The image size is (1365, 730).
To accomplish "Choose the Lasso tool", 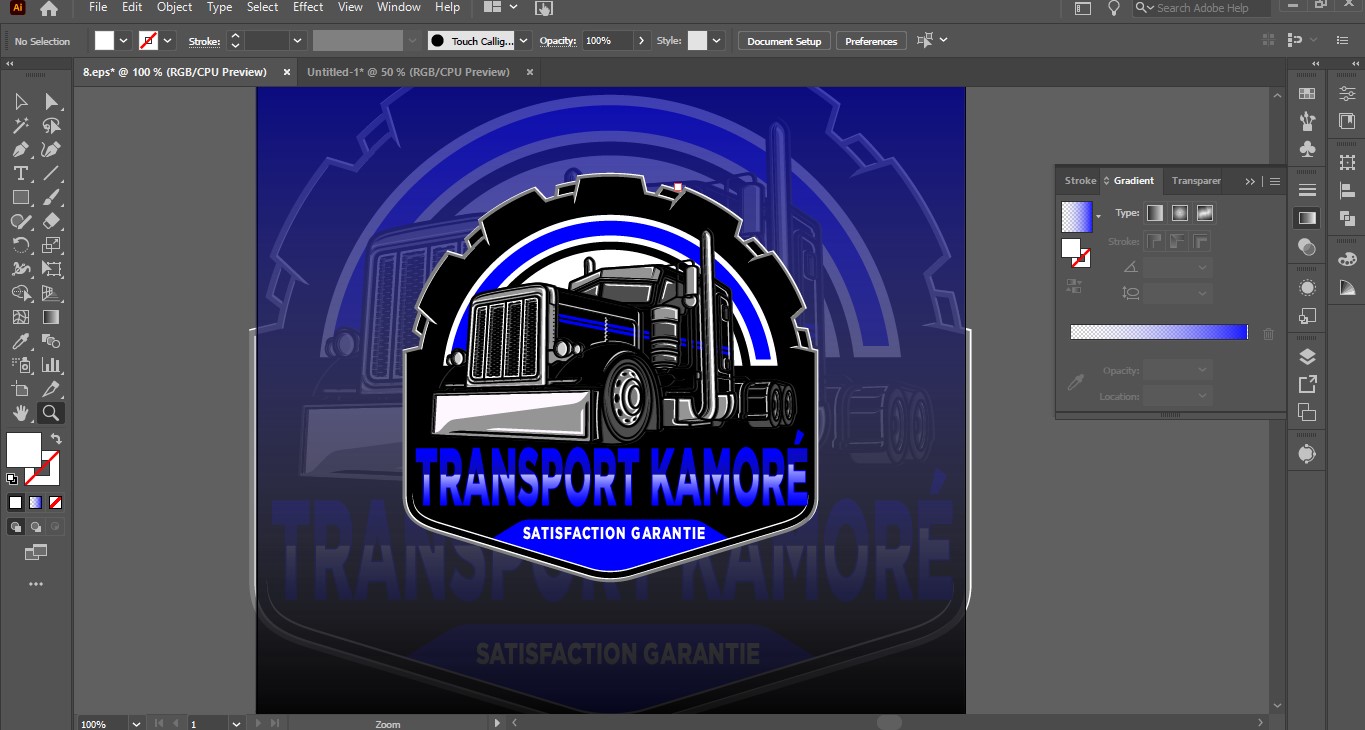I will pyautogui.click(x=51, y=126).
